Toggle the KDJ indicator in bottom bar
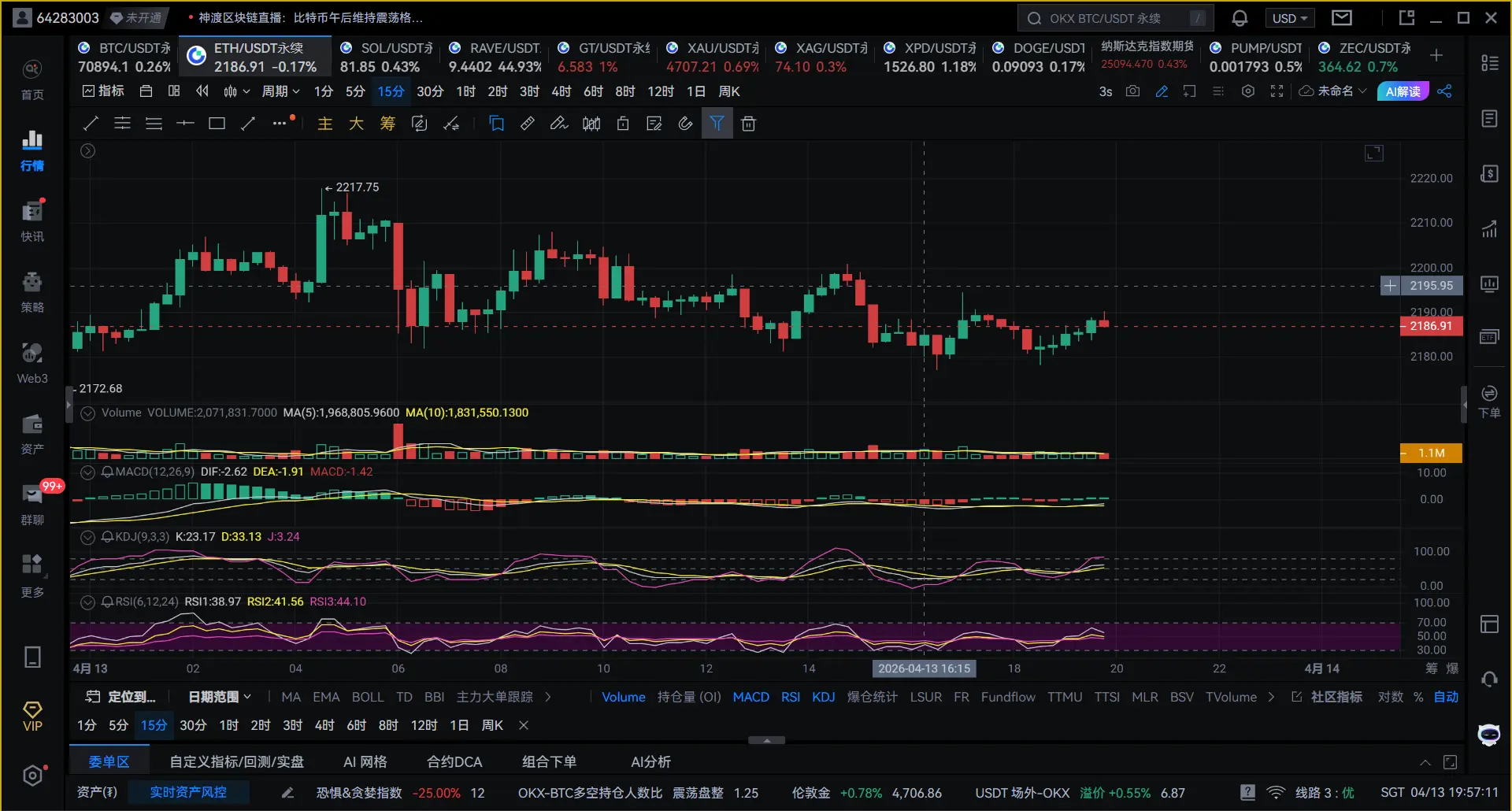The height and width of the screenshot is (811, 1512). click(823, 697)
